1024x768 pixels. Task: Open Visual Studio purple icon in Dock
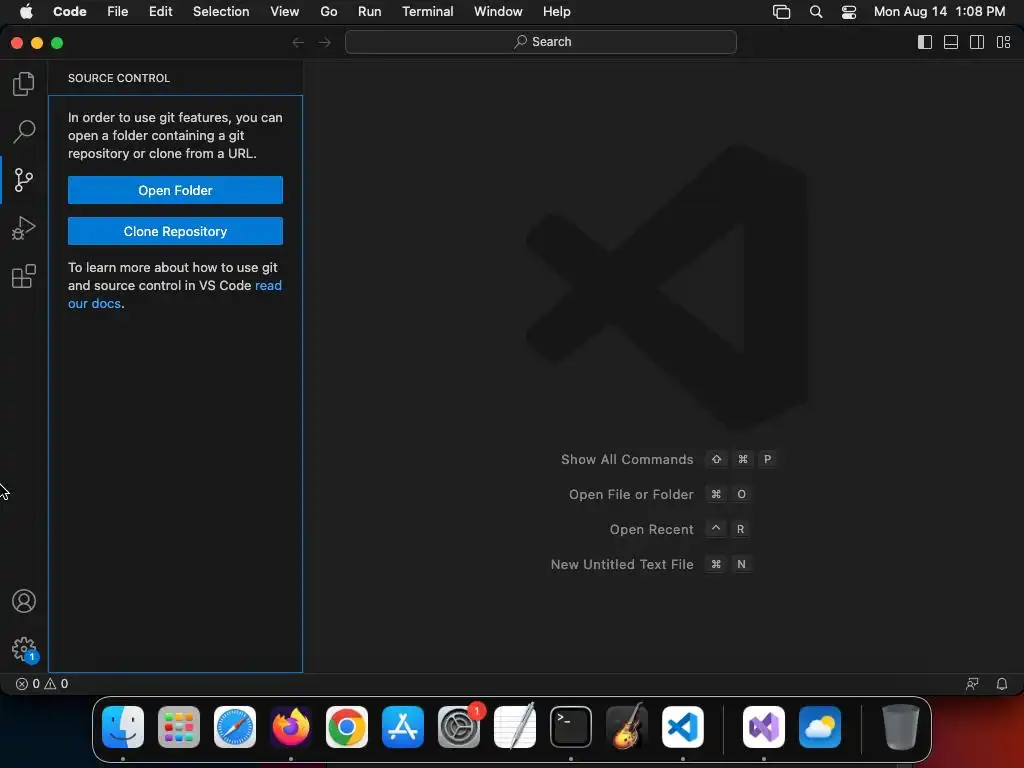(x=763, y=727)
